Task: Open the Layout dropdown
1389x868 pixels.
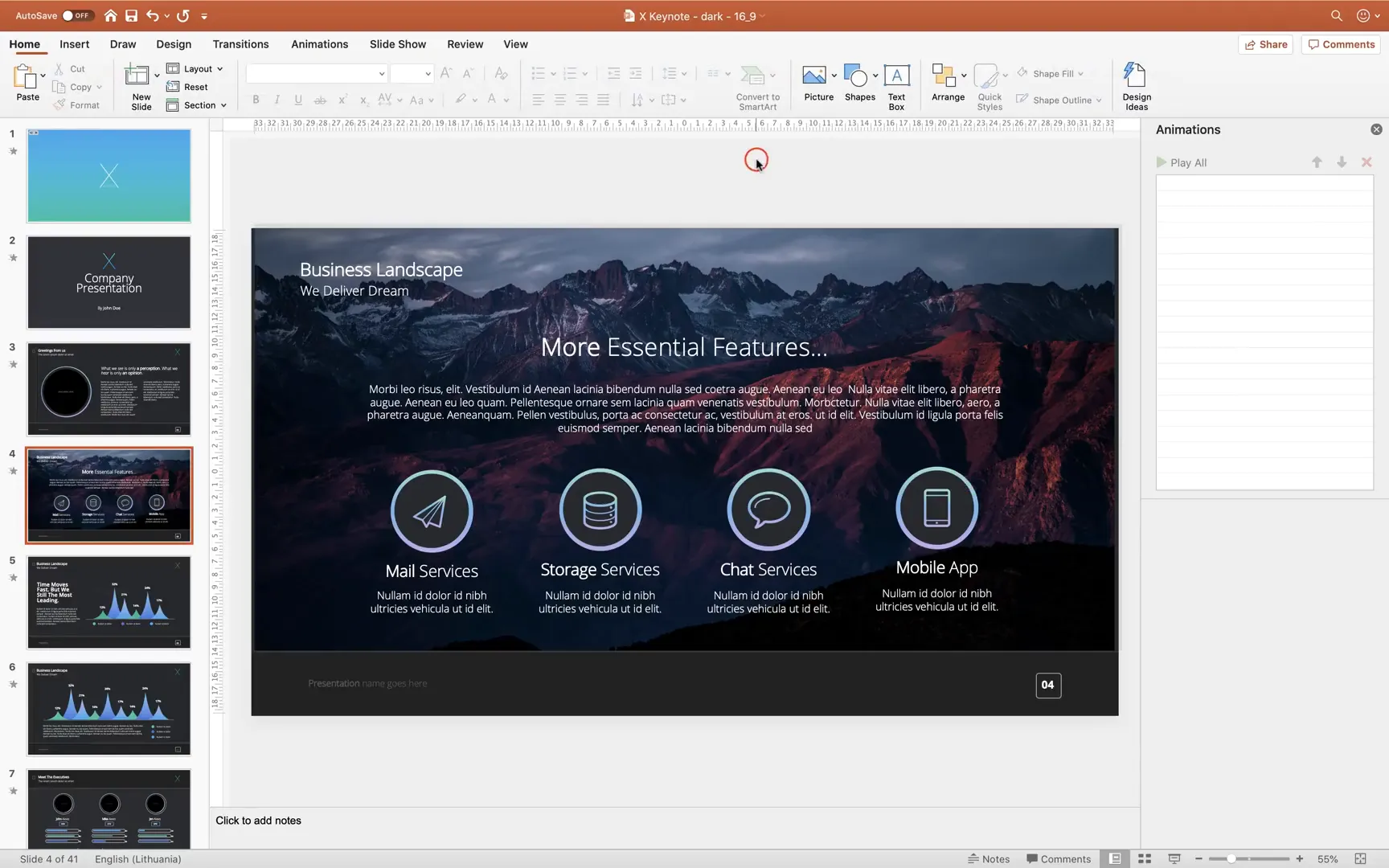Action: click(x=196, y=68)
